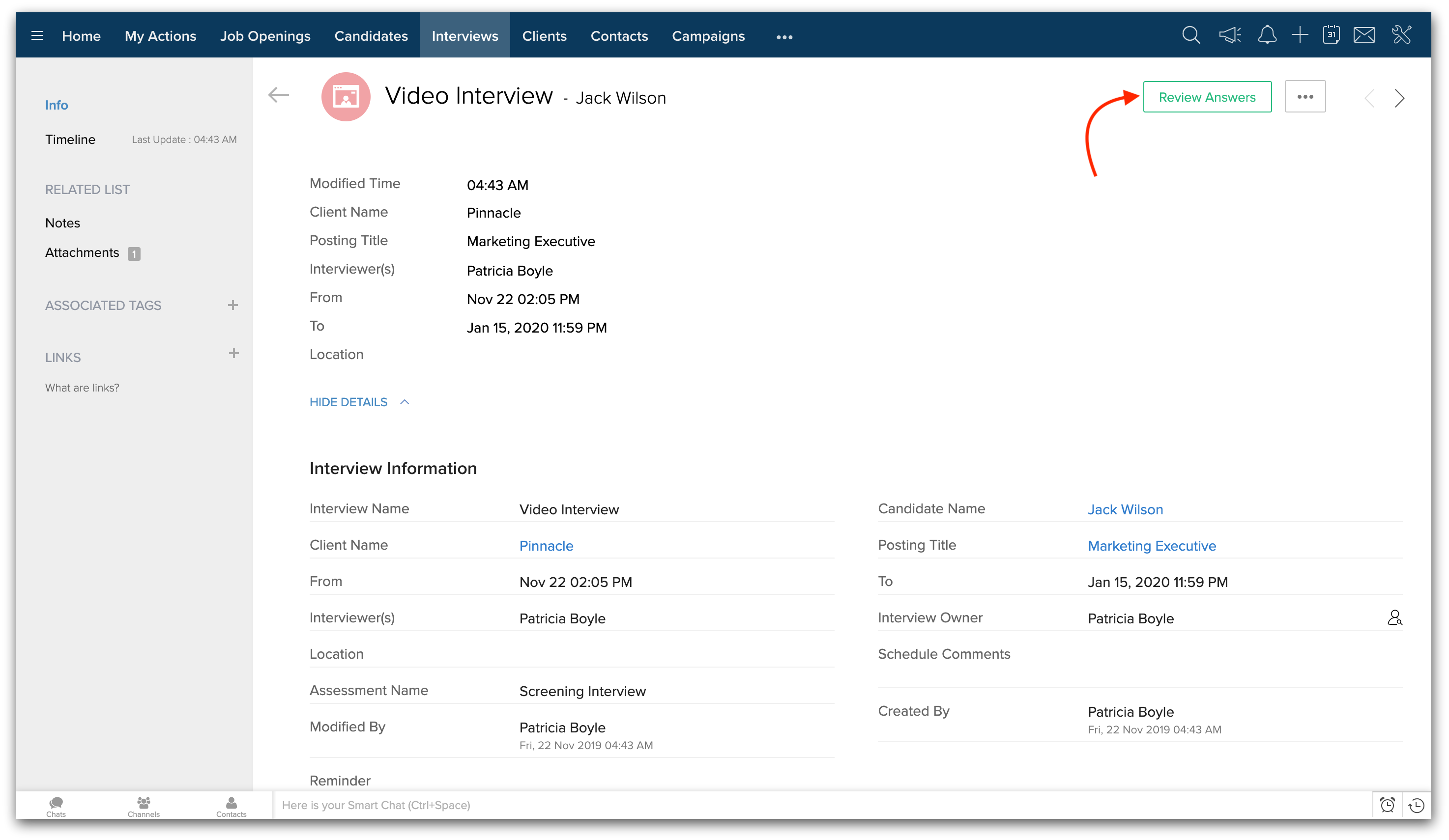Screen dimensions: 1449x840
Task: Click the Review Answers button
Action: [x=1206, y=97]
